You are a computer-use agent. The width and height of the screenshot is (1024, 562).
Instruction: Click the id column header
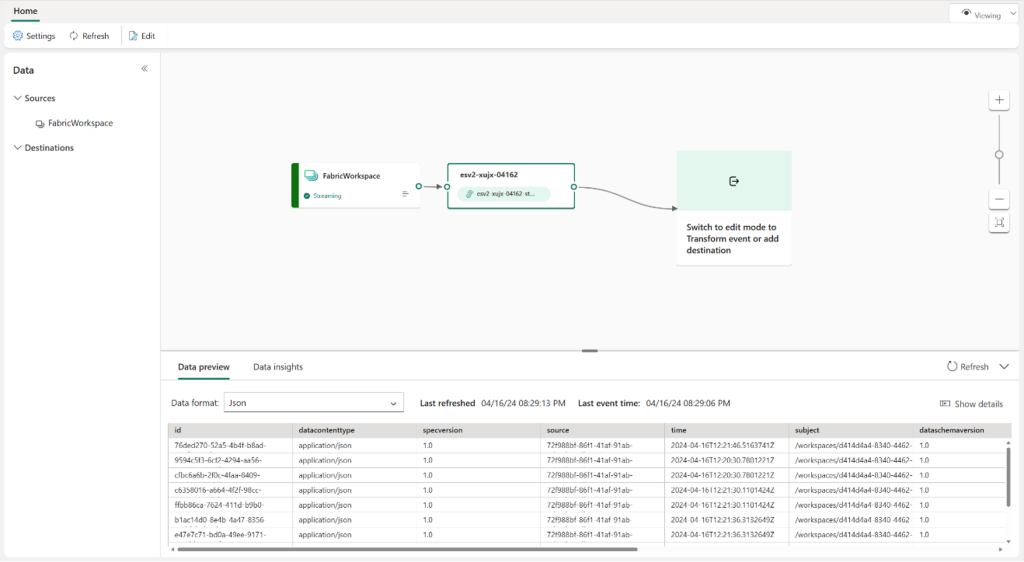pyautogui.click(x=230, y=430)
